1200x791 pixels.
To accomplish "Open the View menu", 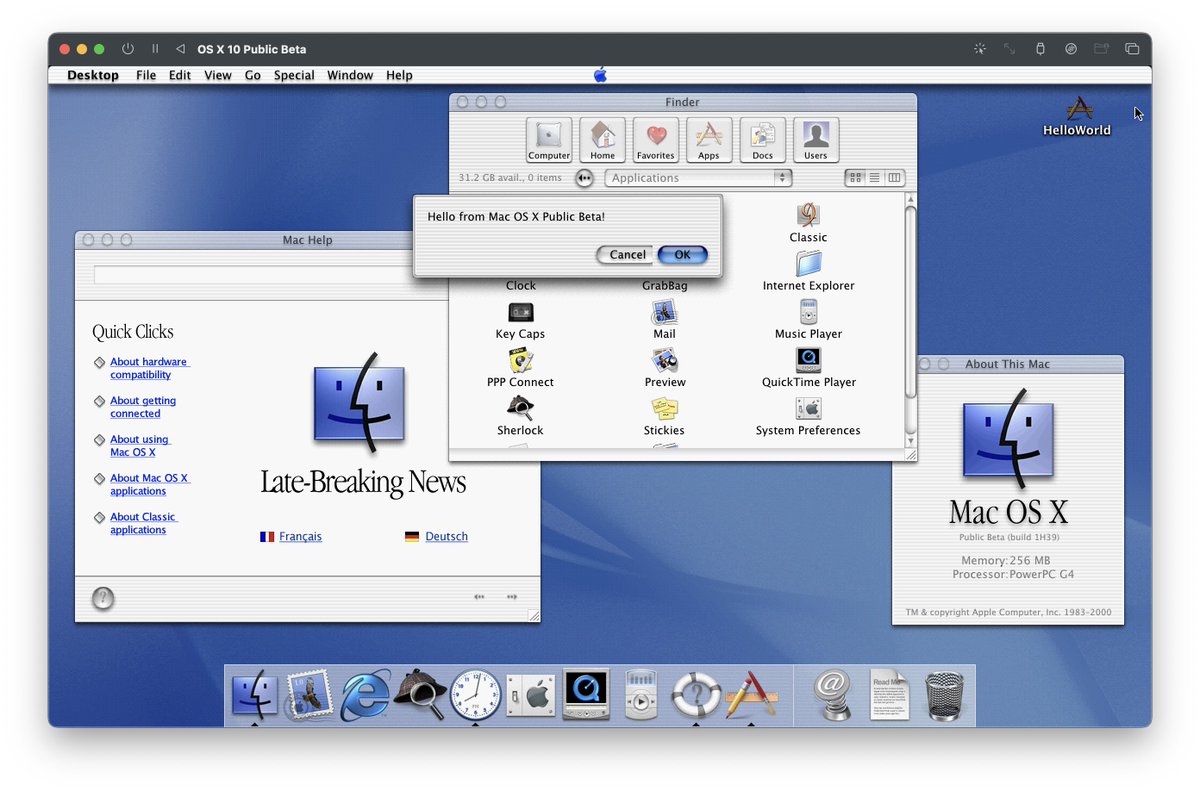I will (x=218, y=75).
